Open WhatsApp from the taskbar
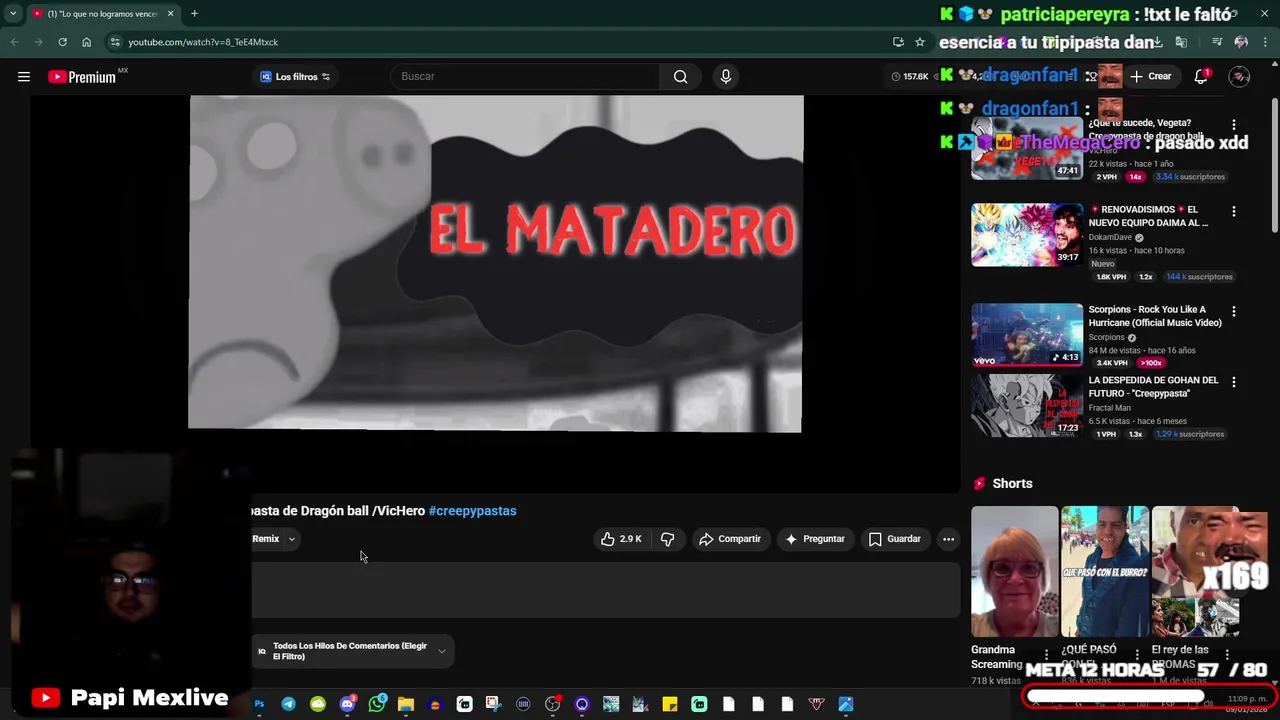The image size is (1280, 720). point(376,704)
